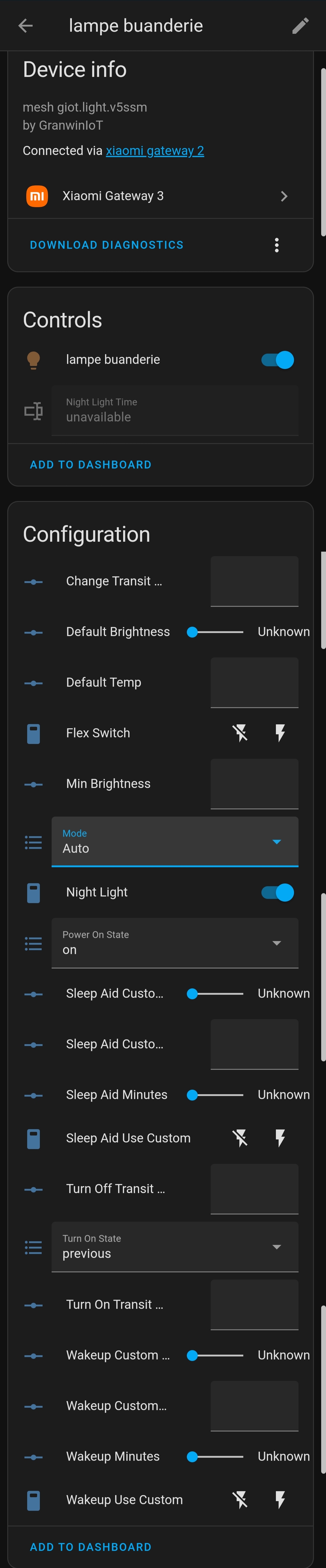Click the pencil icon to rename the device
The width and height of the screenshot is (326, 1568).
pos(300,26)
